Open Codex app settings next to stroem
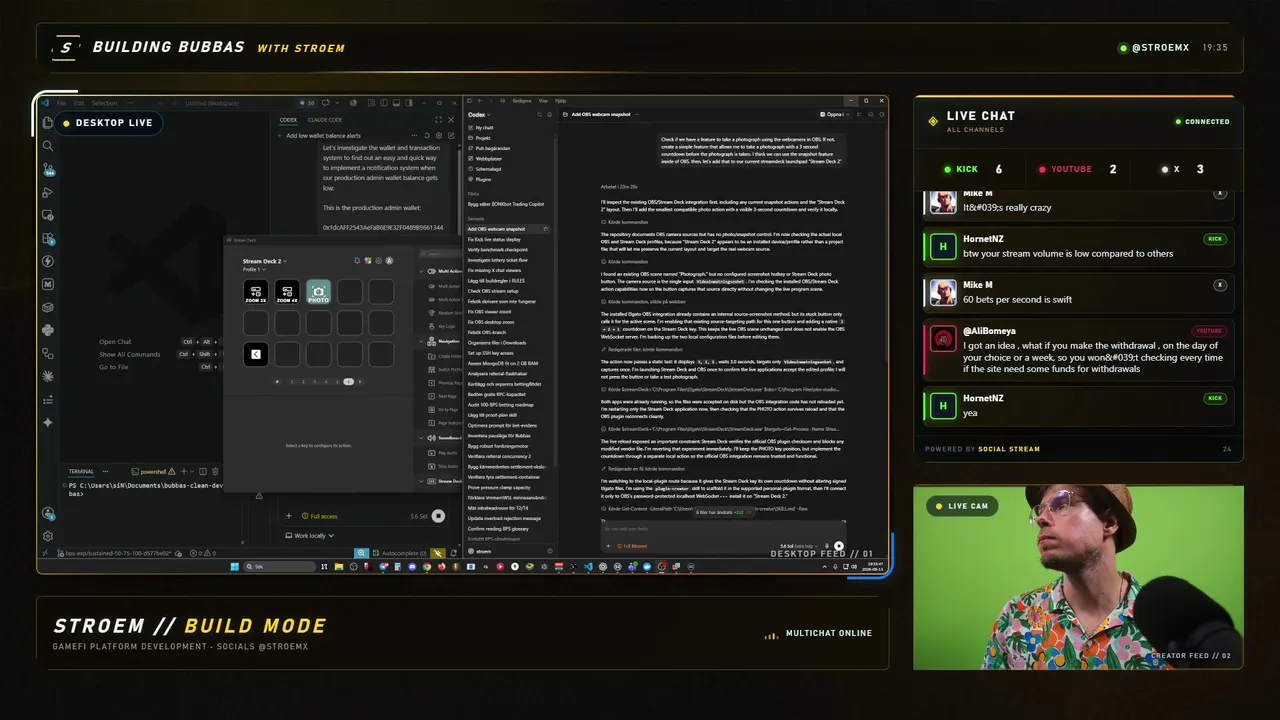The width and height of the screenshot is (1280, 720). [548, 551]
